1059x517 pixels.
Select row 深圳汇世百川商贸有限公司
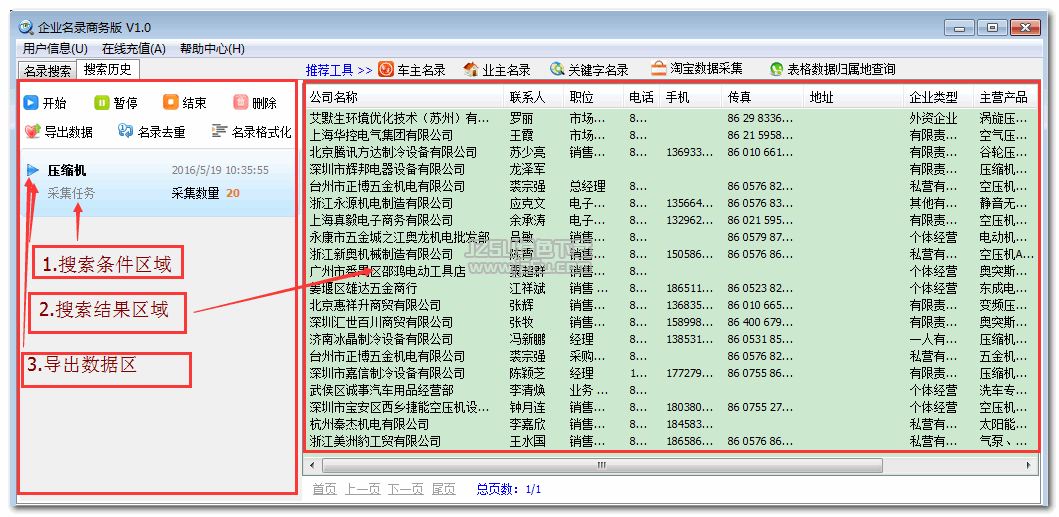click(671, 322)
